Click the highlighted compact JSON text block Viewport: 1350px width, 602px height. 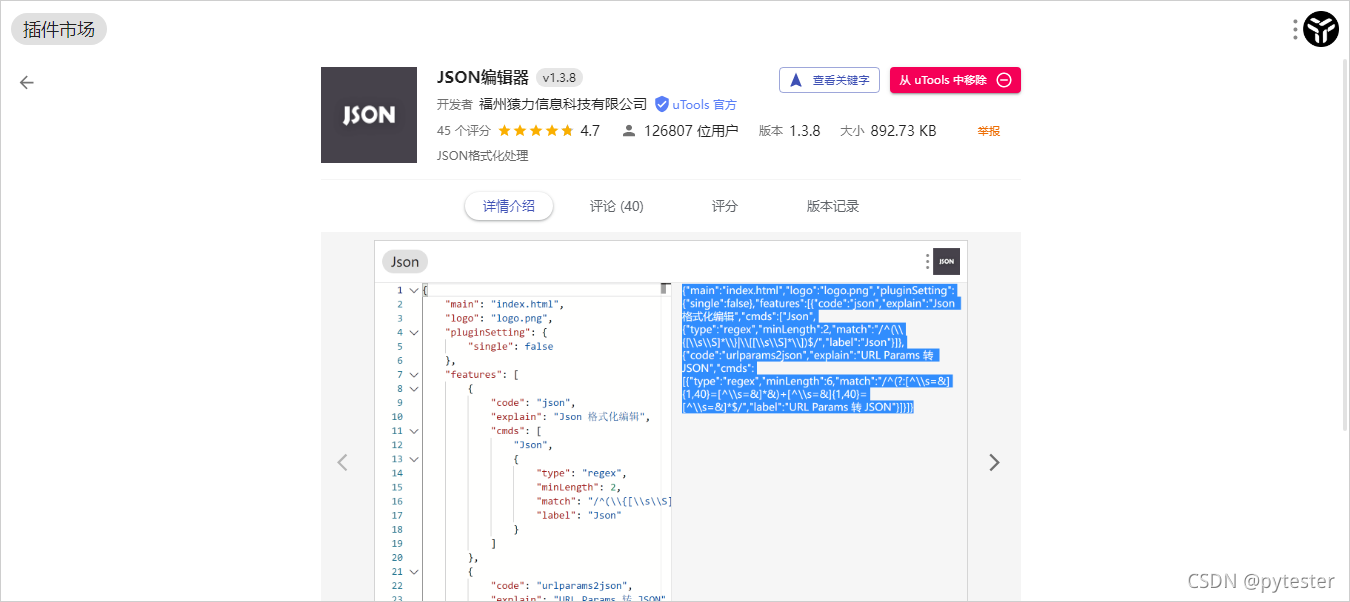tap(819, 349)
